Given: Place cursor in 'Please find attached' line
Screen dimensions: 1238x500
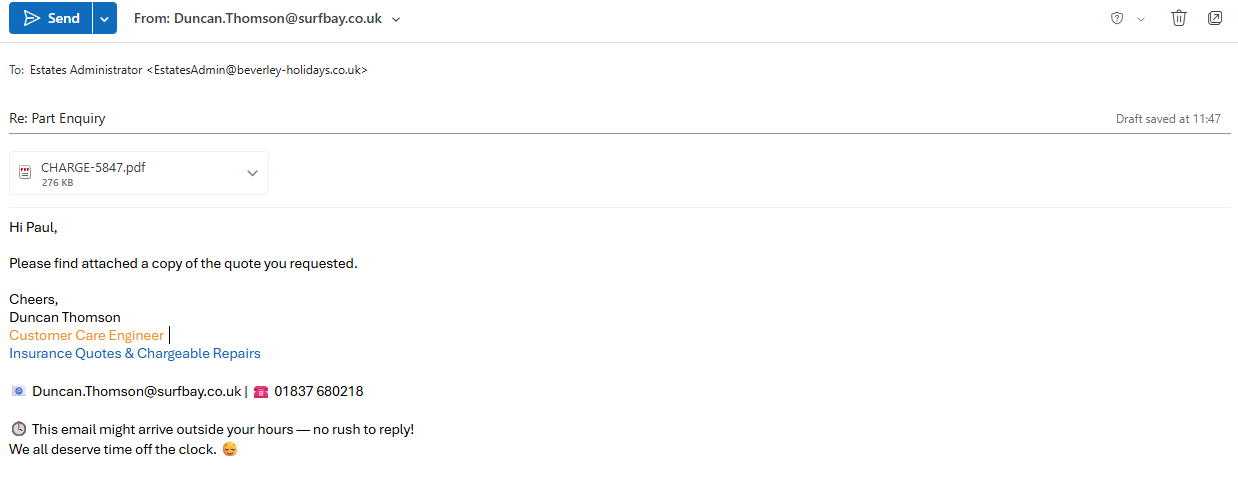Looking at the screenshot, I should tap(183, 263).
